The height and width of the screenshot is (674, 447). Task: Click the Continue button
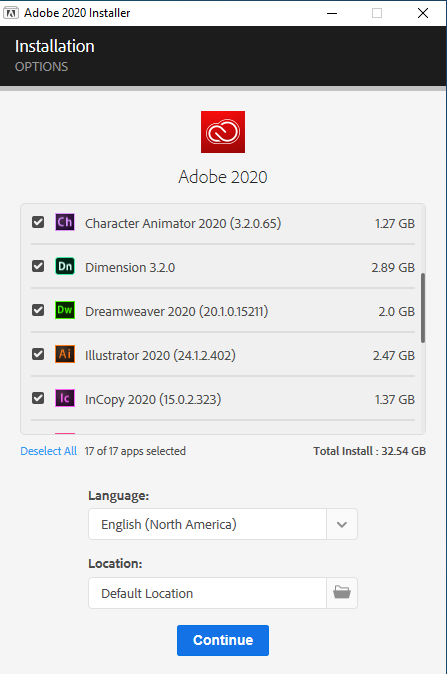tap(223, 640)
